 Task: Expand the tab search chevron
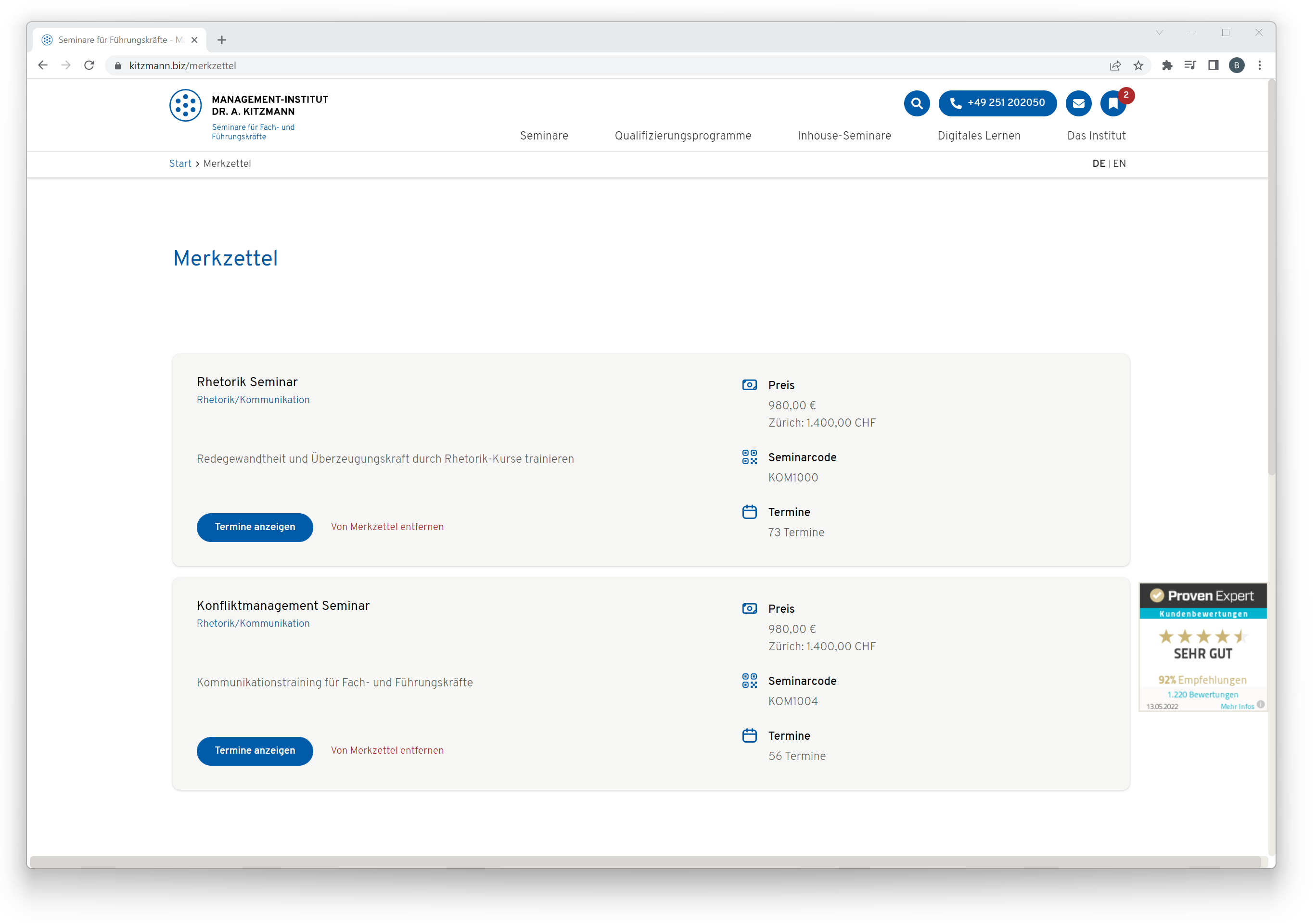(1159, 33)
